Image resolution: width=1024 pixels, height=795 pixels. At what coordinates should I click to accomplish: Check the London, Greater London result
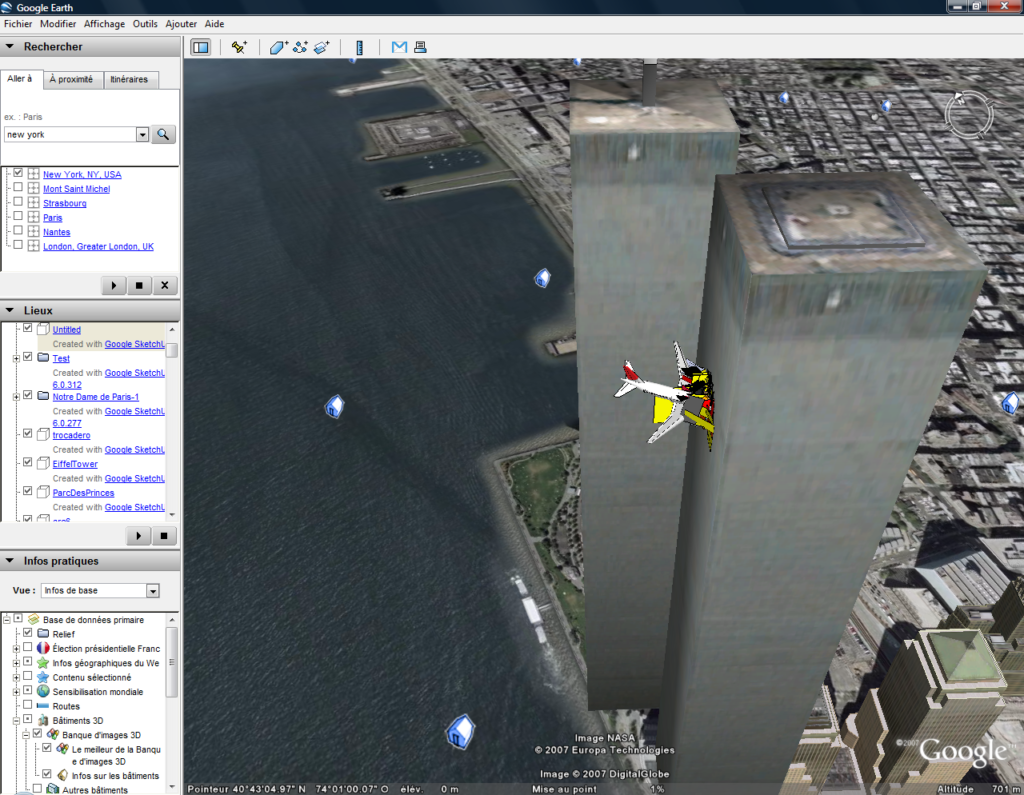tap(18, 245)
